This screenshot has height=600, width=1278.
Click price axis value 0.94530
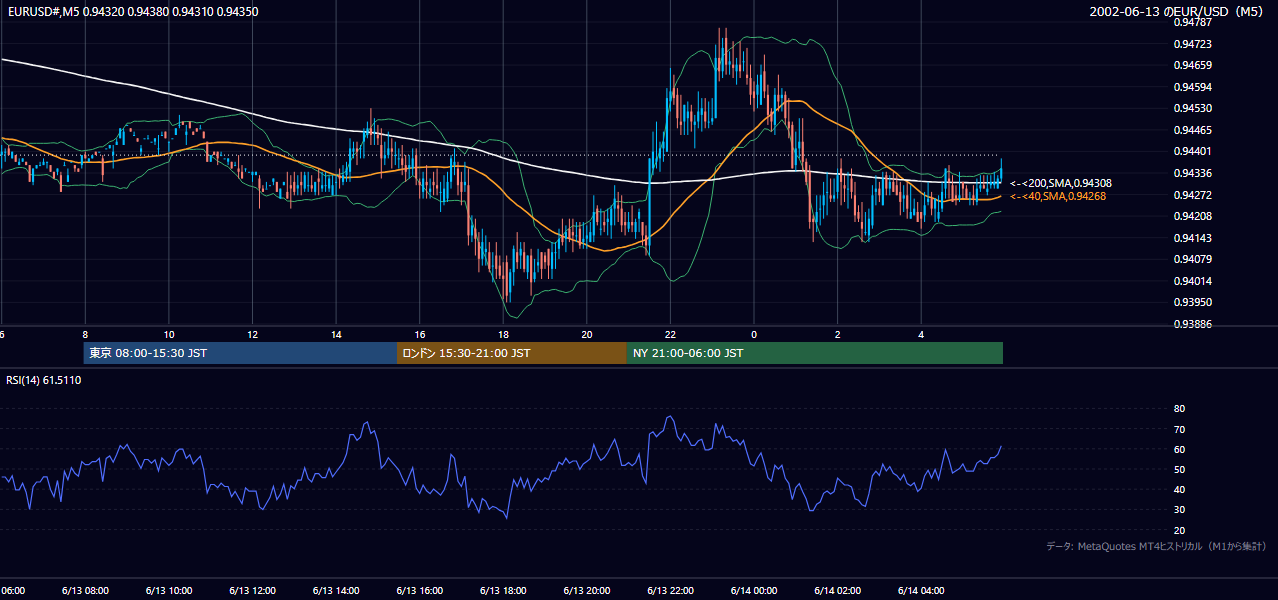tap(1193, 108)
